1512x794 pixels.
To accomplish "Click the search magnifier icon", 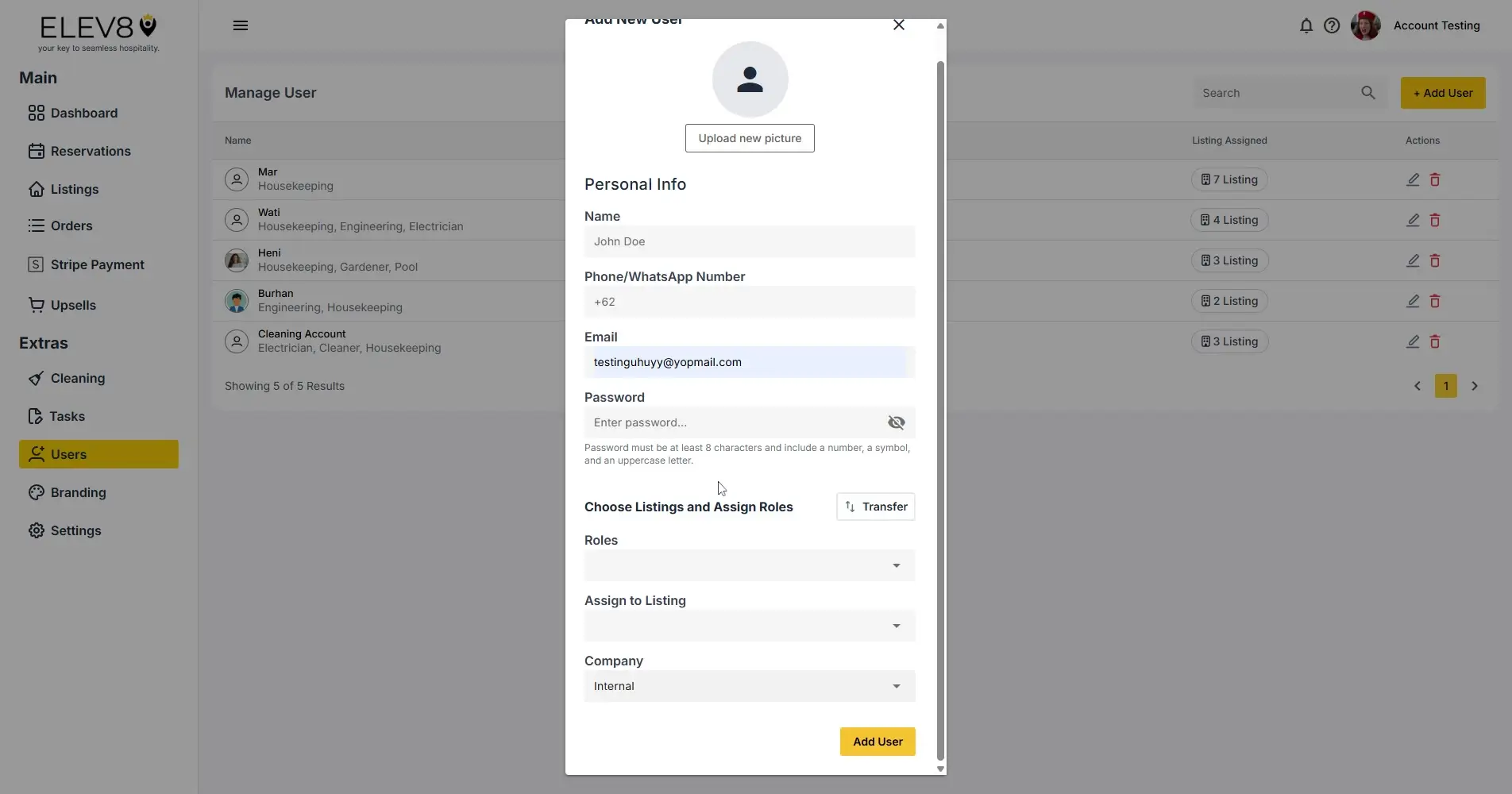I will point(1367,93).
